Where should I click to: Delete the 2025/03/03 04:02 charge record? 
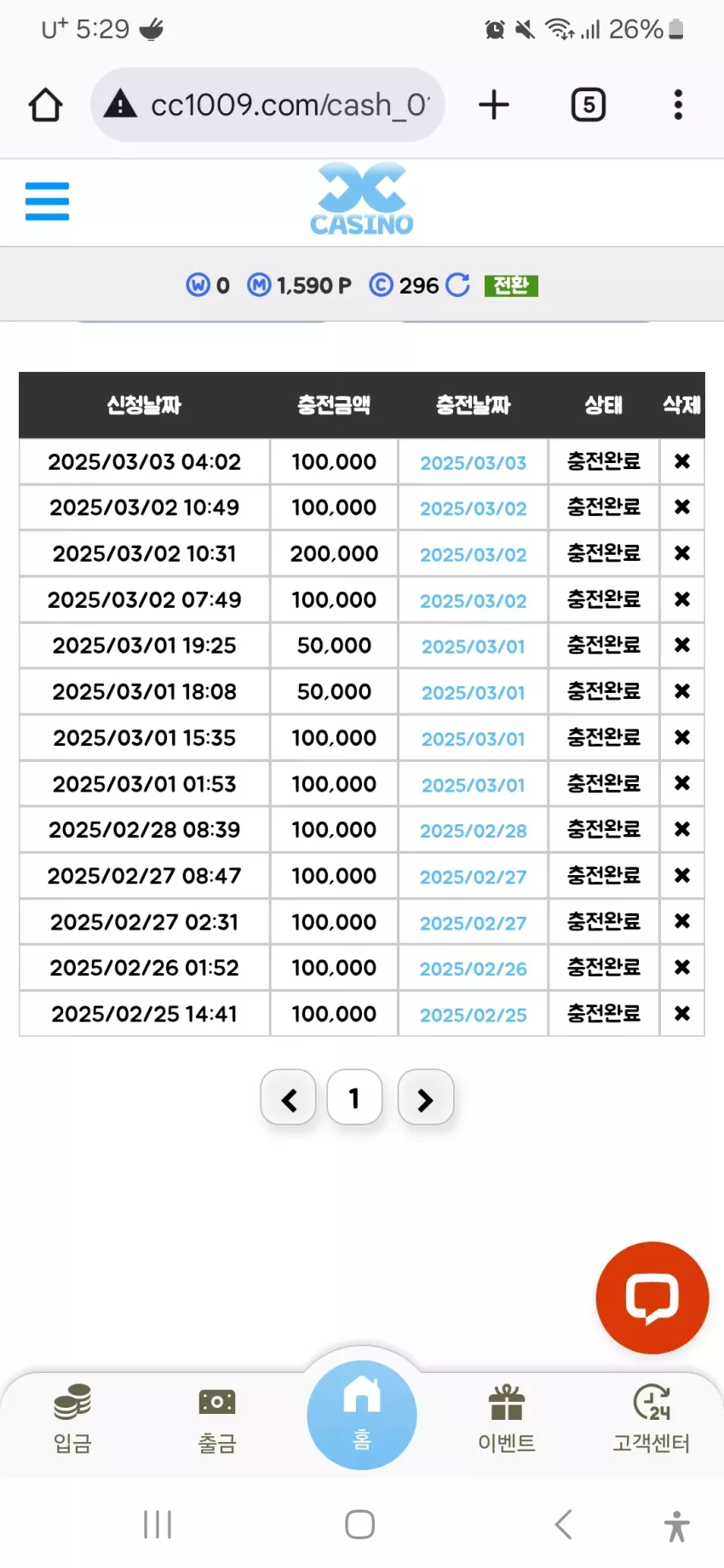pos(682,461)
